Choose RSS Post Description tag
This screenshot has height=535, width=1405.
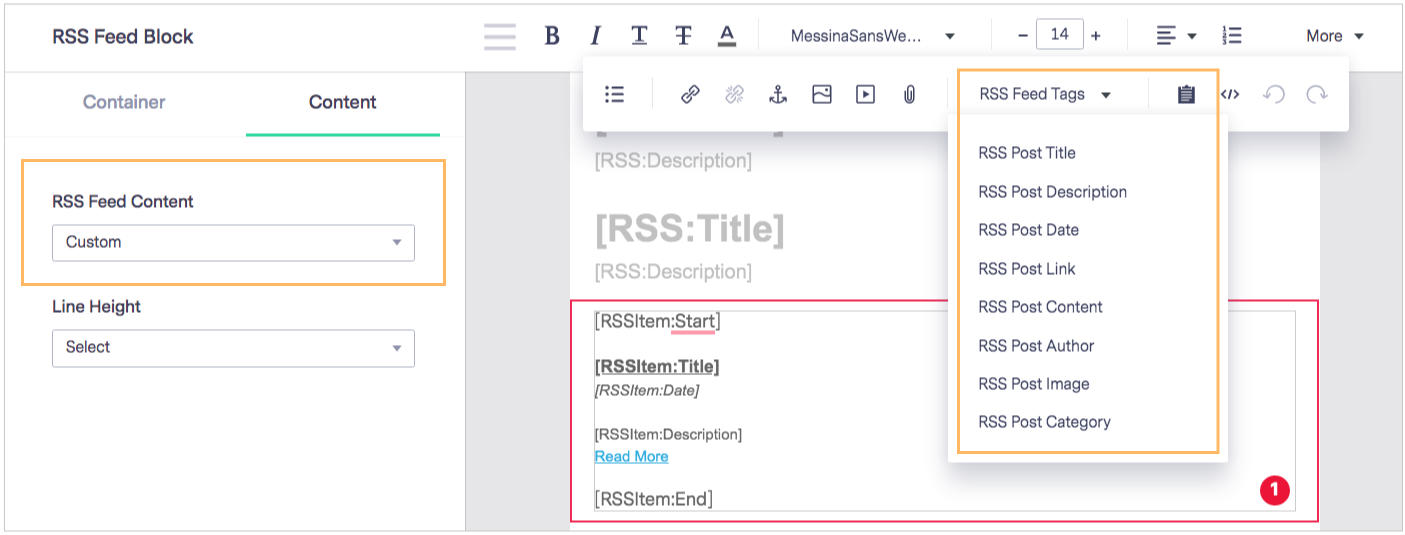click(1052, 192)
